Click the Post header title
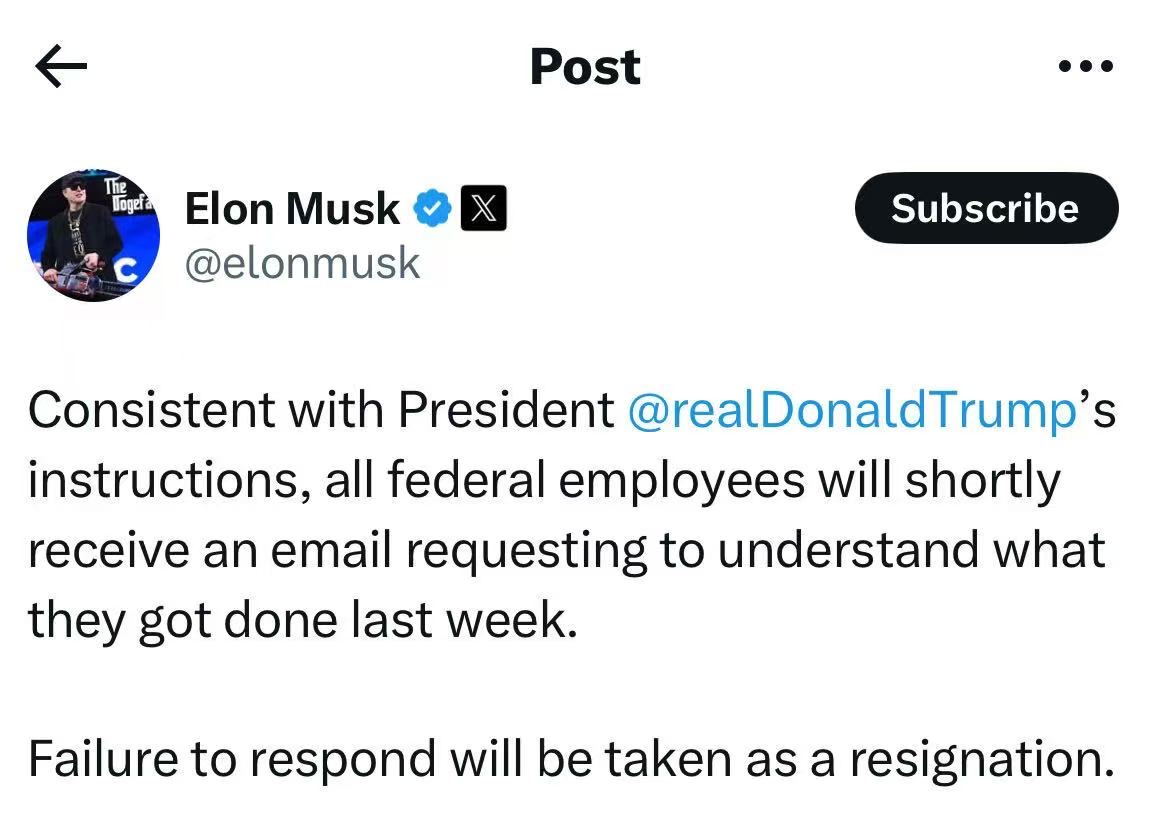1170x832 pixels. point(585,66)
